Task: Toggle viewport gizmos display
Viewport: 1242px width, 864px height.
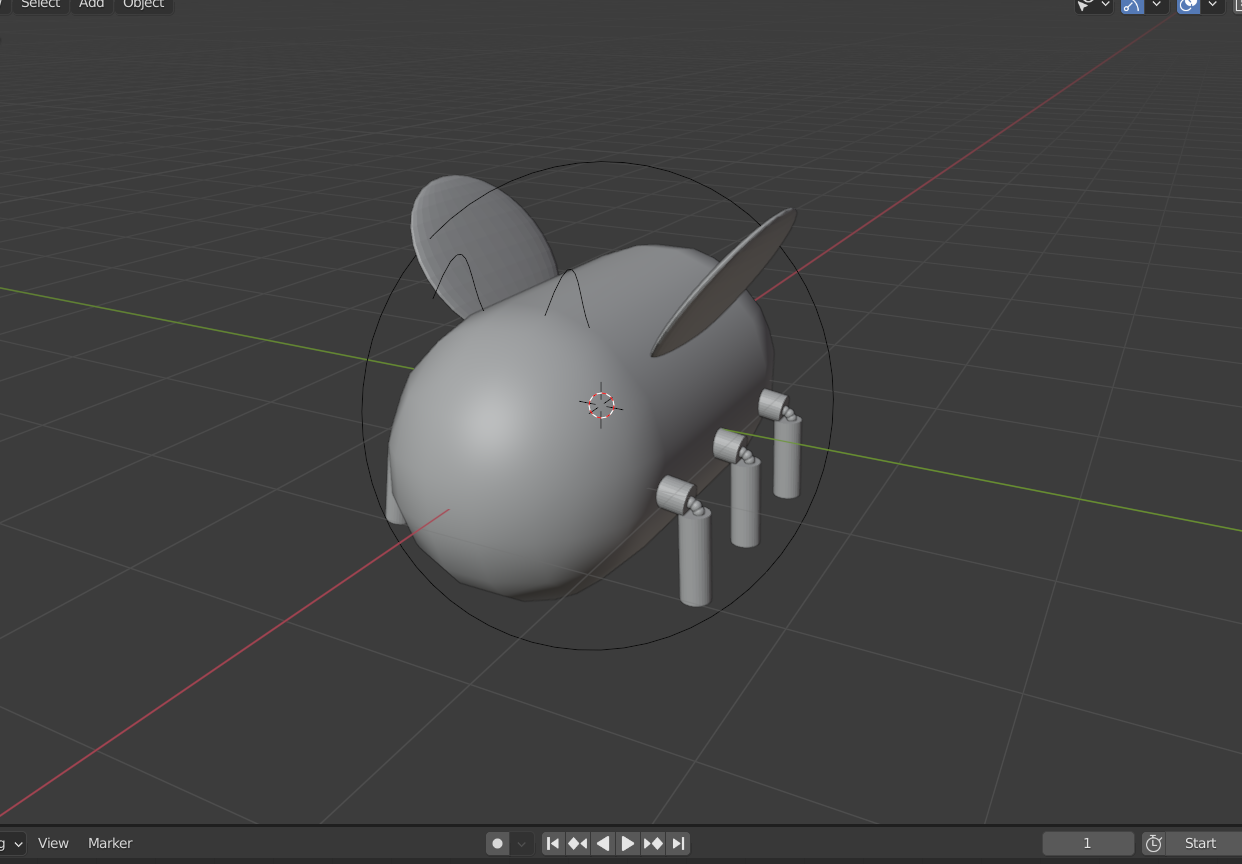Action: (x=1132, y=5)
